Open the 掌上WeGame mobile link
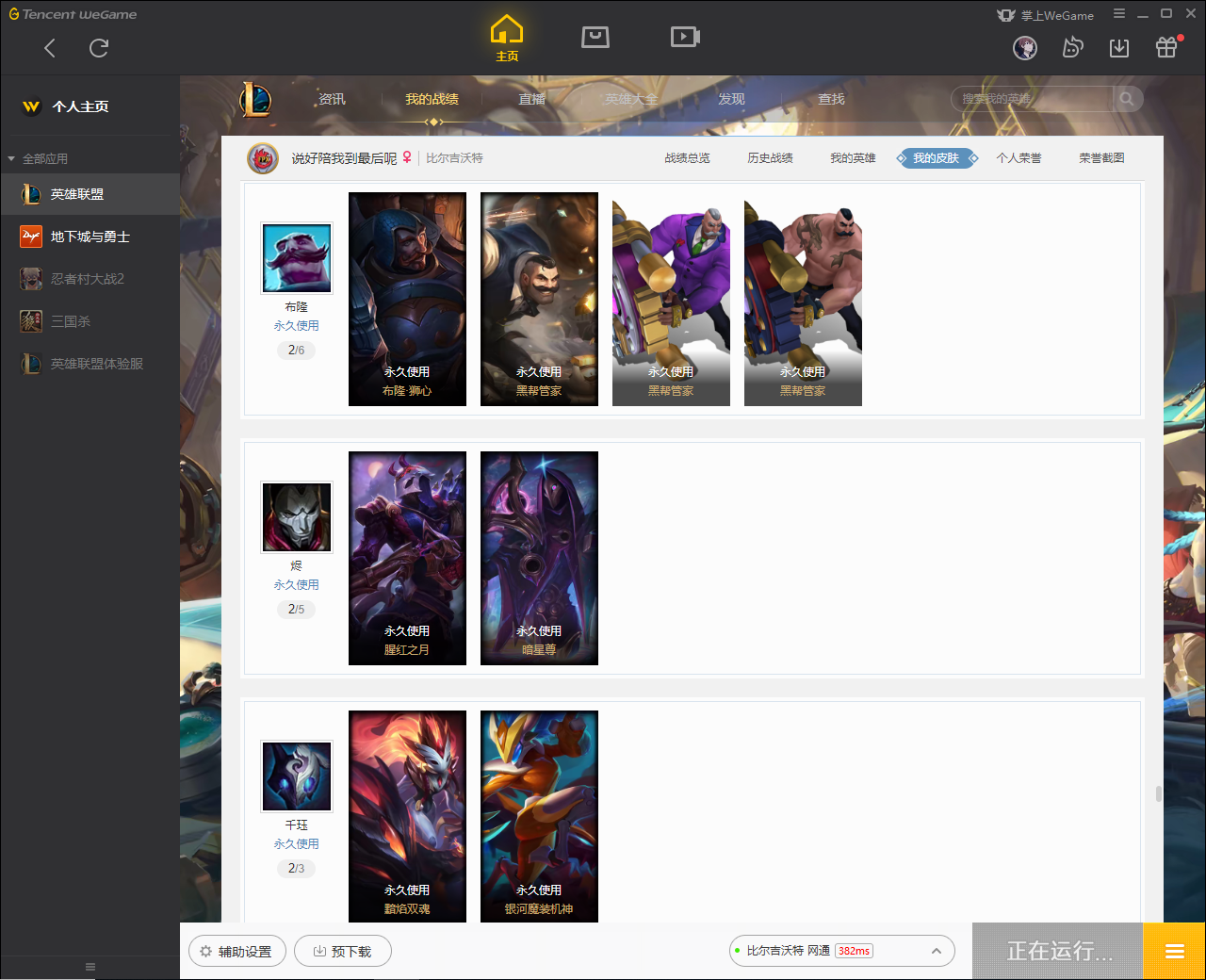Screen dimensions: 1206x980 [x=1046, y=15]
